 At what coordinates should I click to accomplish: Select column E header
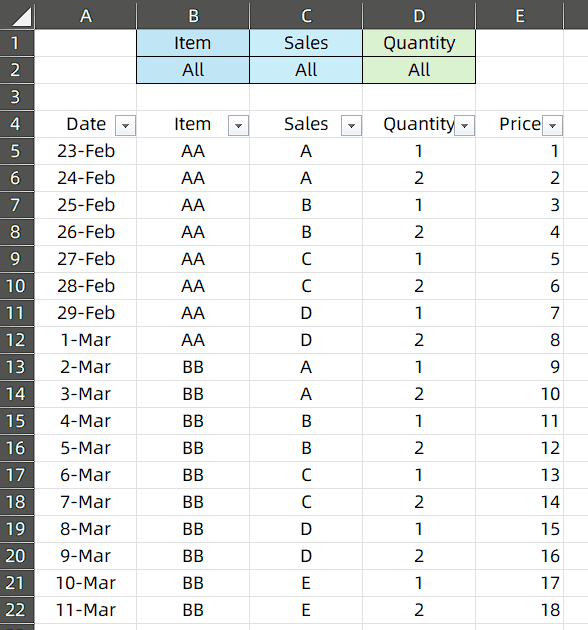[x=520, y=16]
